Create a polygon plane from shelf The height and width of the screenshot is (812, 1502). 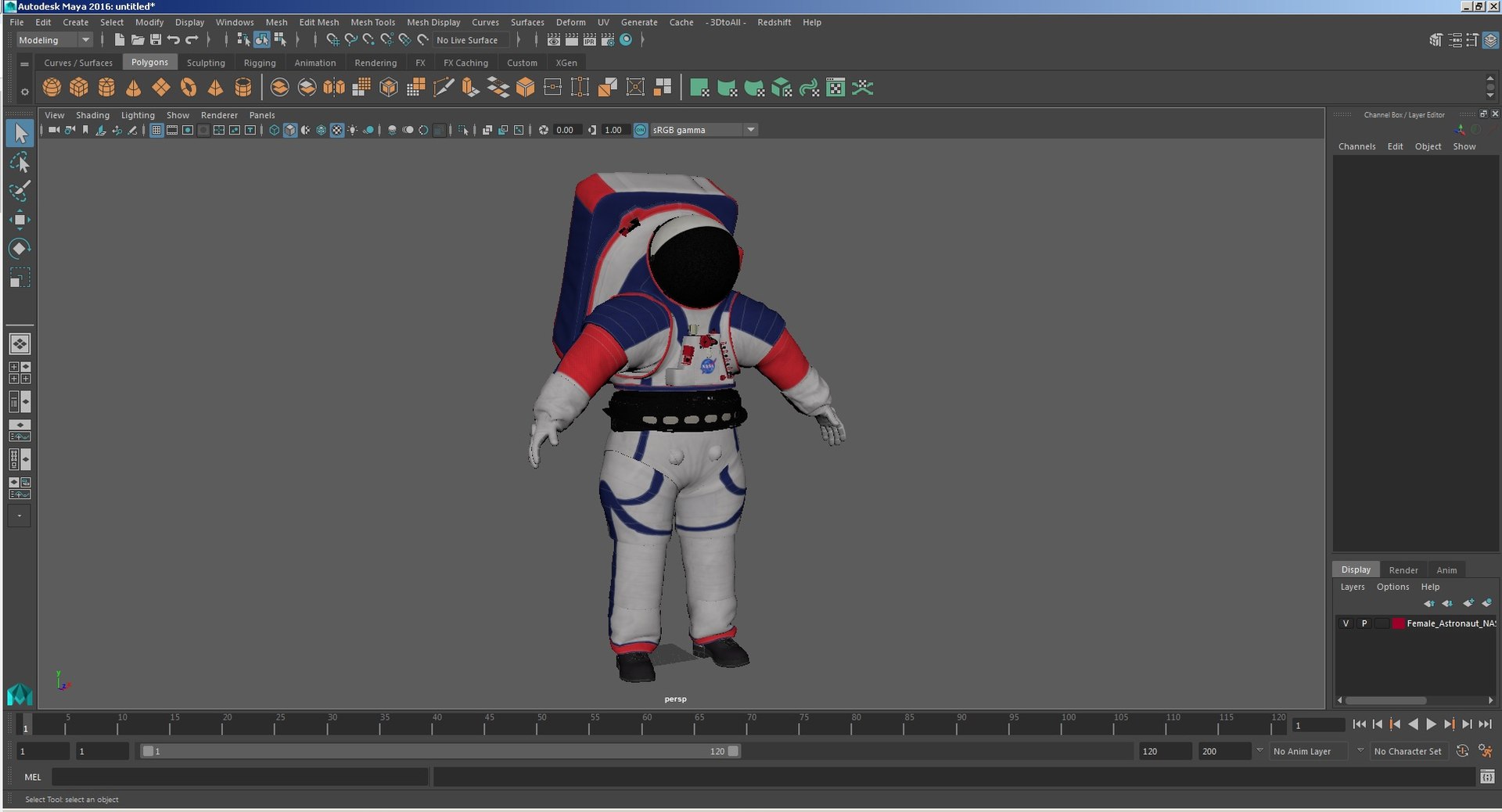click(161, 88)
